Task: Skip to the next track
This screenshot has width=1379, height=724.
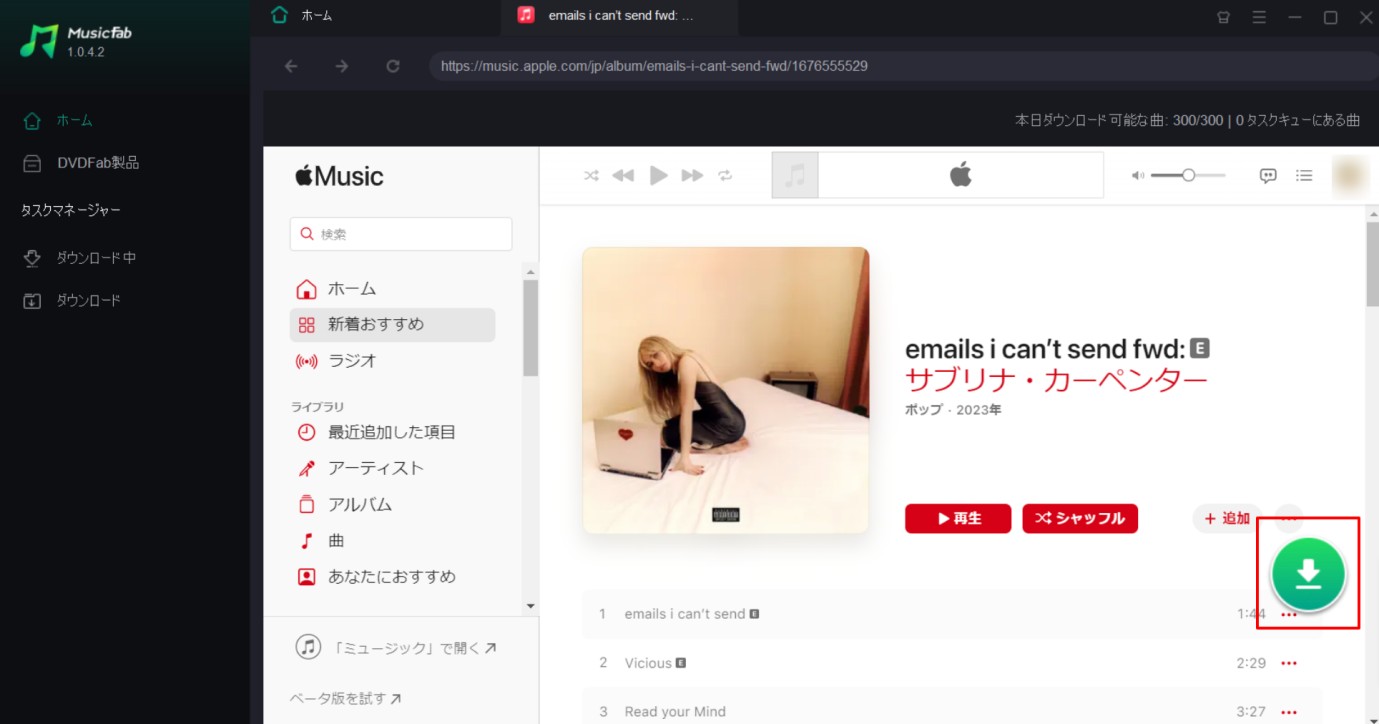Action: point(692,176)
